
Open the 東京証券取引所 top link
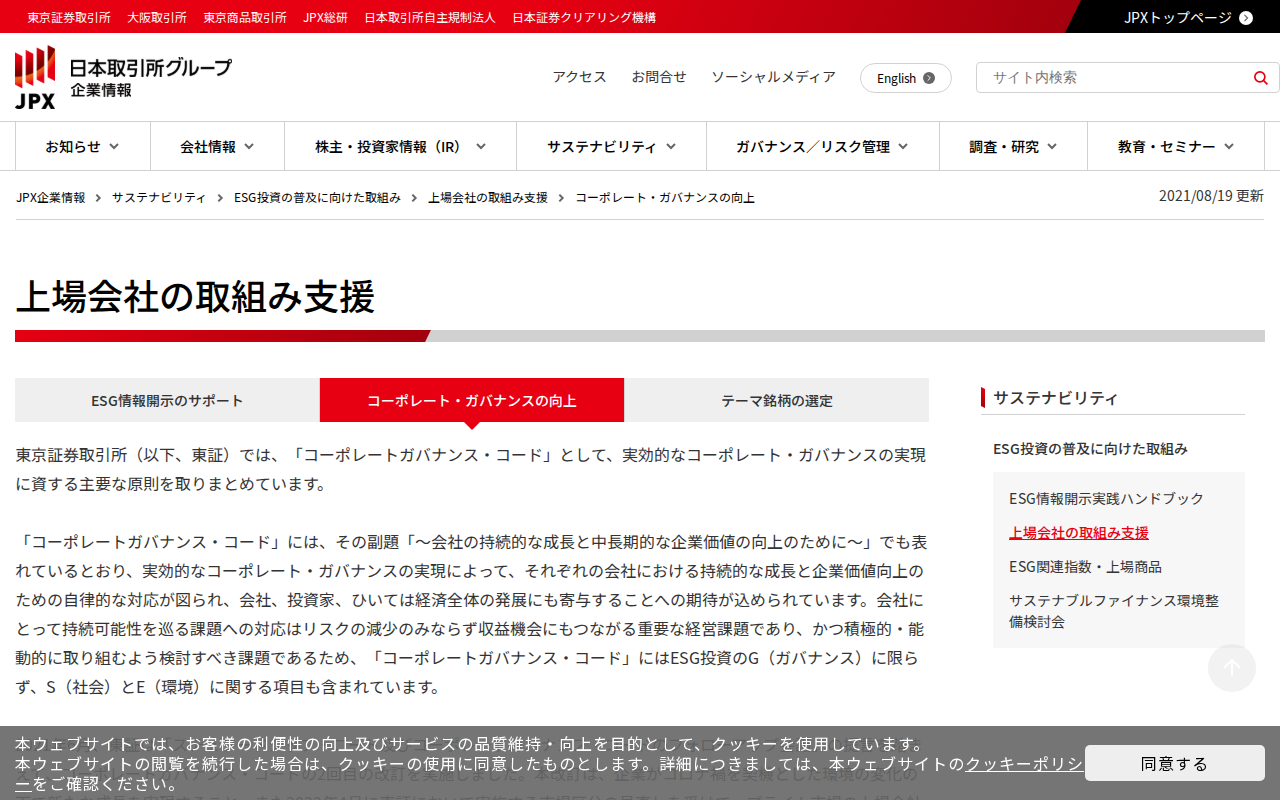tap(69, 17)
